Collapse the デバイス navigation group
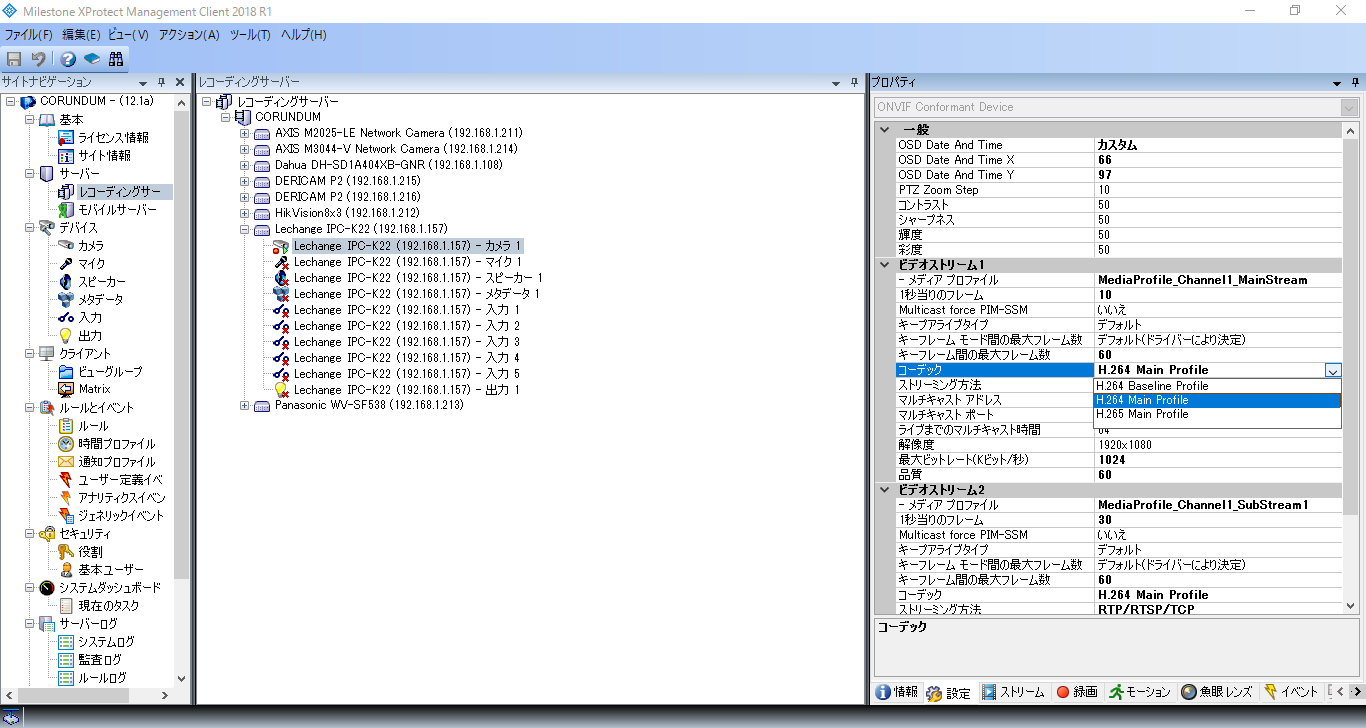Screen dimensions: 1366x728 (29, 228)
